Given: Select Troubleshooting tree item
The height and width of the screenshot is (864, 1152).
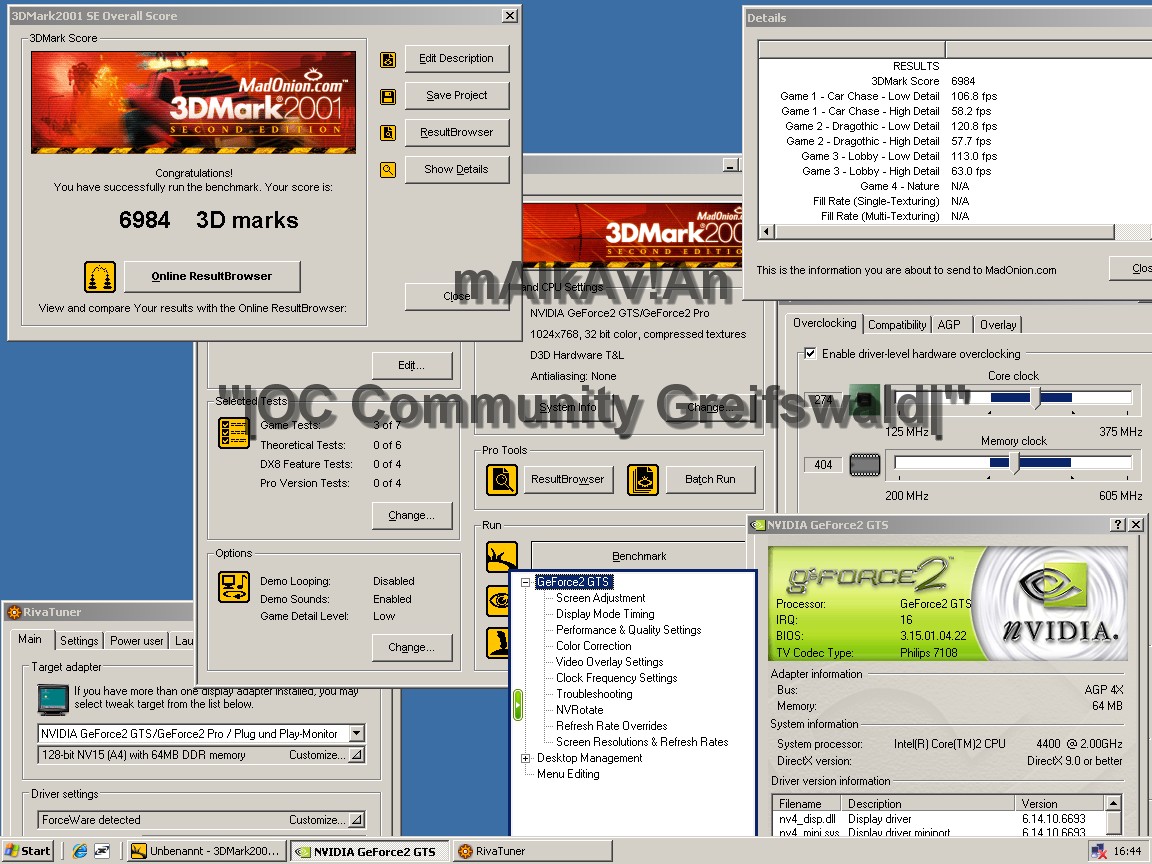Looking at the screenshot, I should tap(594, 694).
